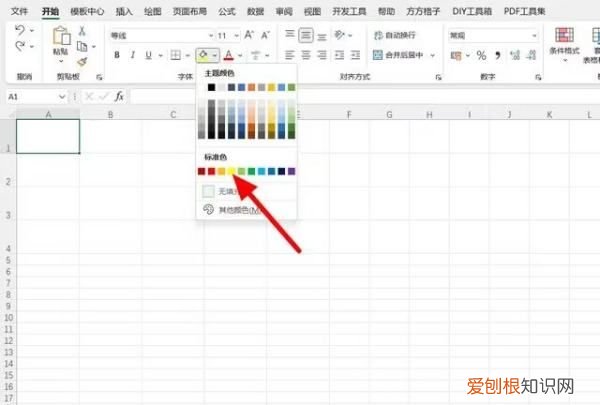This screenshot has width=600, height=405.
Task: Open Alignment (对齐方式) group dialog launcher
Action: tap(439, 77)
